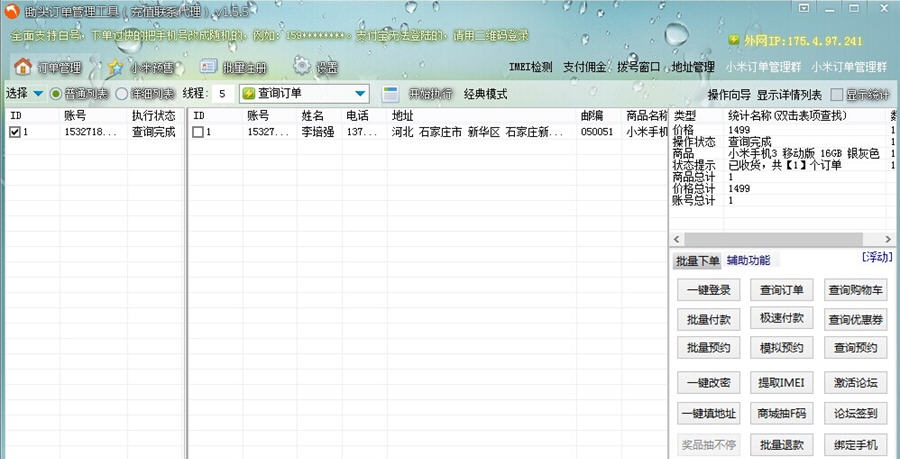
Task: Select 普通列表 radio button
Action: point(79,94)
